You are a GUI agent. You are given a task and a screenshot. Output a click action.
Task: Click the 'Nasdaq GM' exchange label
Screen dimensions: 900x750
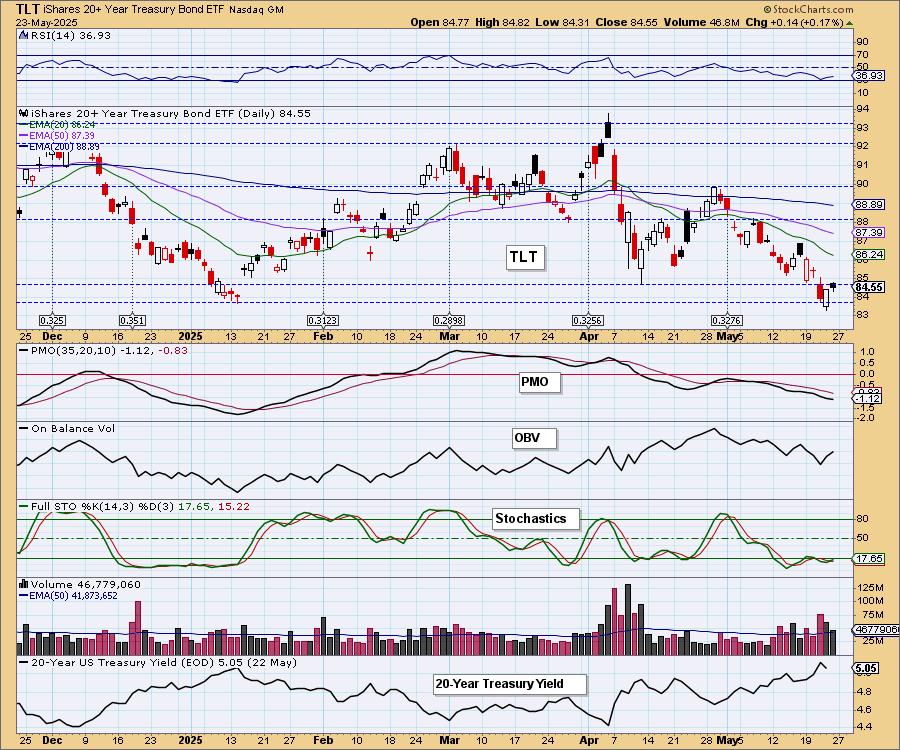[x=256, y=10]
